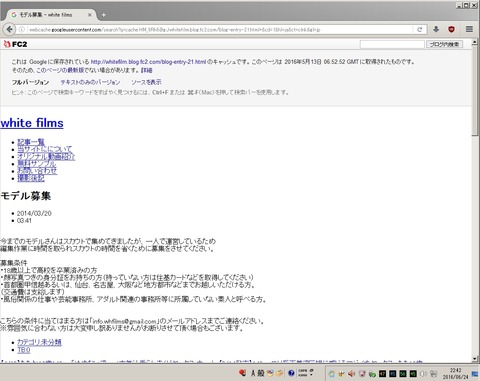
Task: Open the language bar options dropdown arrow
Action: [x=312, y=375]
